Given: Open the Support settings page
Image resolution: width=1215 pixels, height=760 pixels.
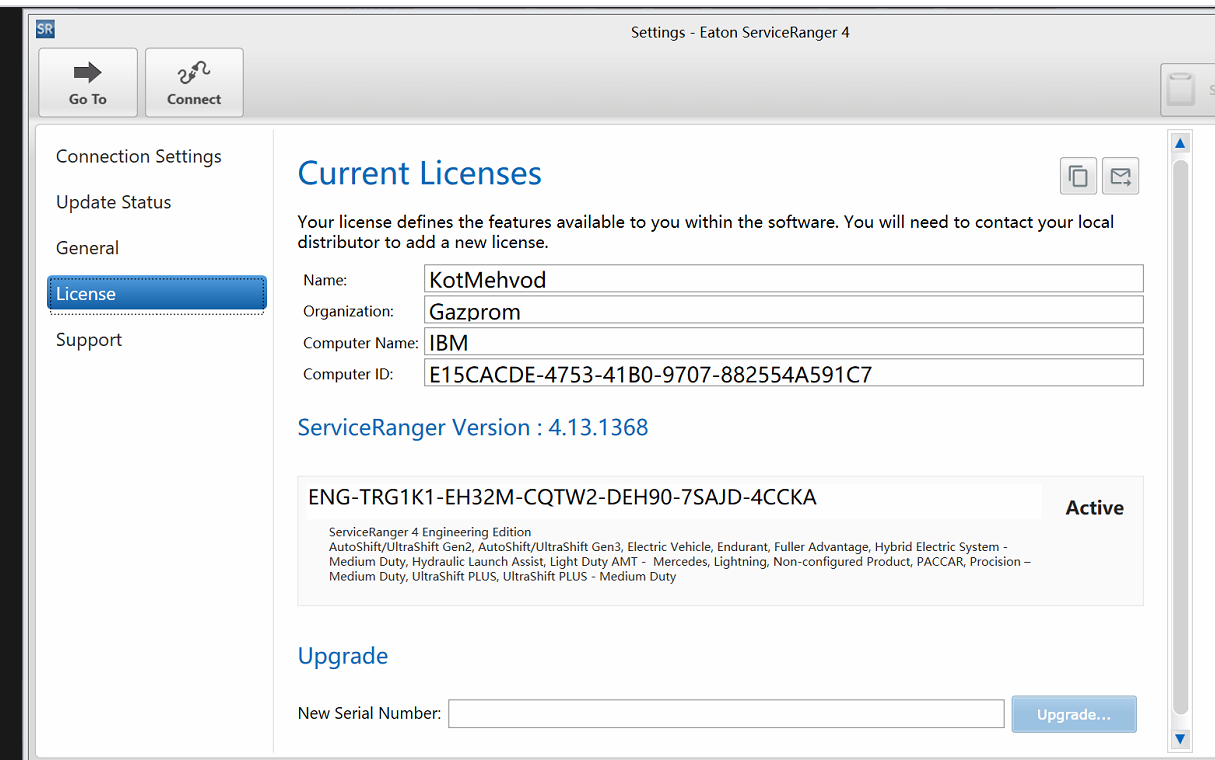Looking at the screenshot, I should (89, 340).
